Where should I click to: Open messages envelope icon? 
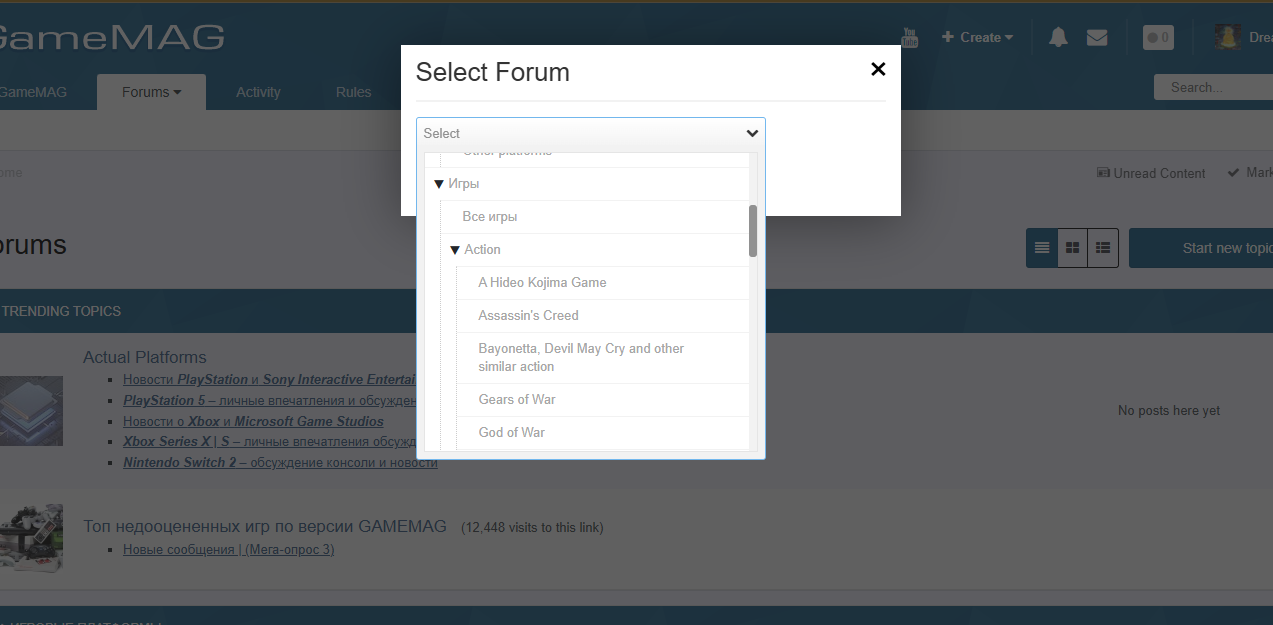(x=1097, y=37)
